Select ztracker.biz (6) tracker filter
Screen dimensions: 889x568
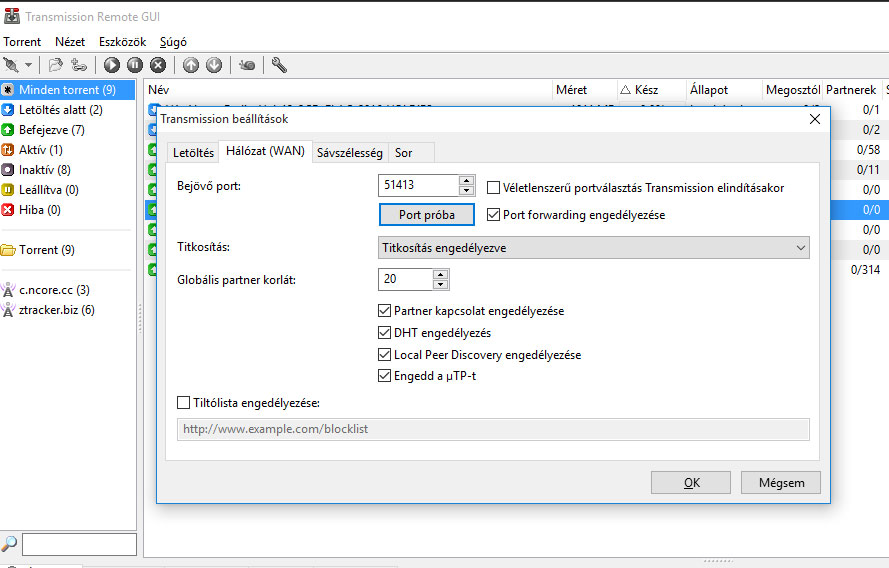67,310
